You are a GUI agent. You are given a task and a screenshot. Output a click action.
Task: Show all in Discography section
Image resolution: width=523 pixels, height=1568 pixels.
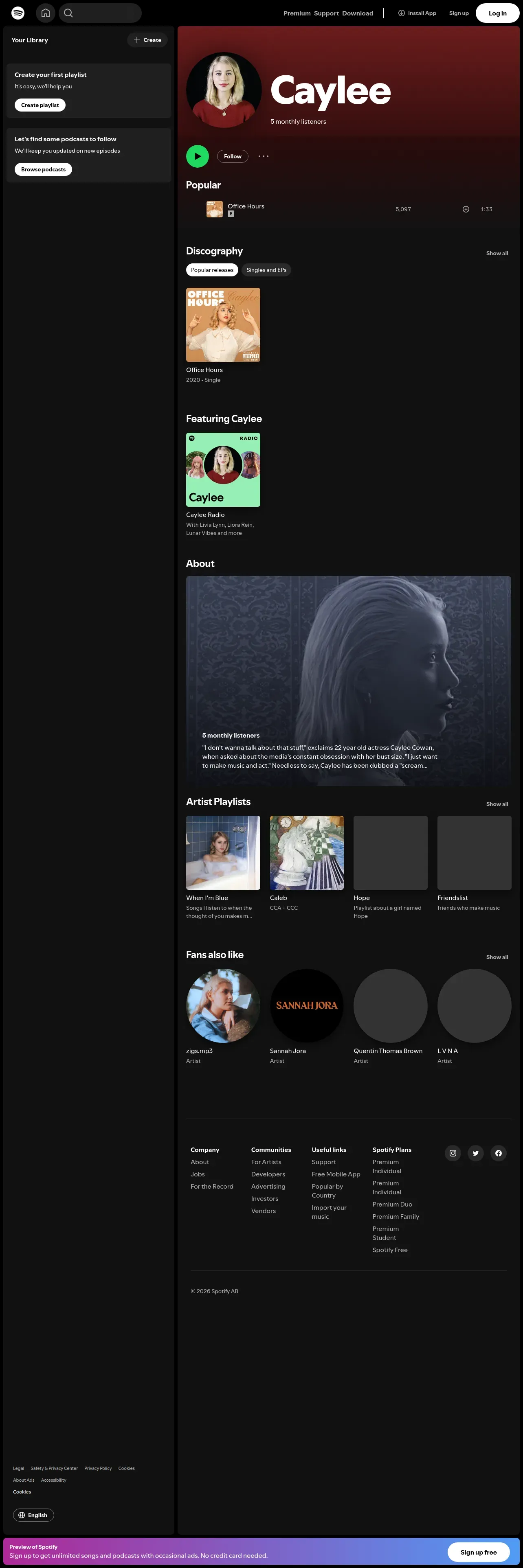(497, 253)
